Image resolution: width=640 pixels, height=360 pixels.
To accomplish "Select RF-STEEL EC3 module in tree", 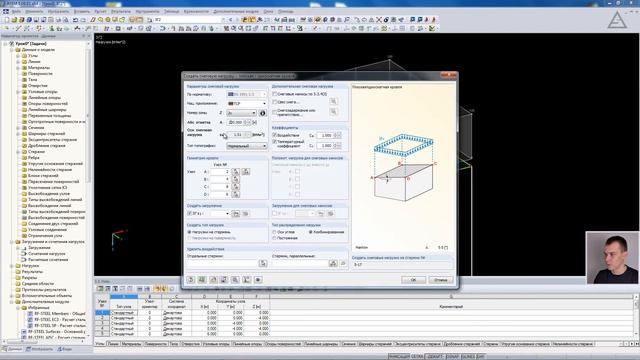I will [60, 320].
